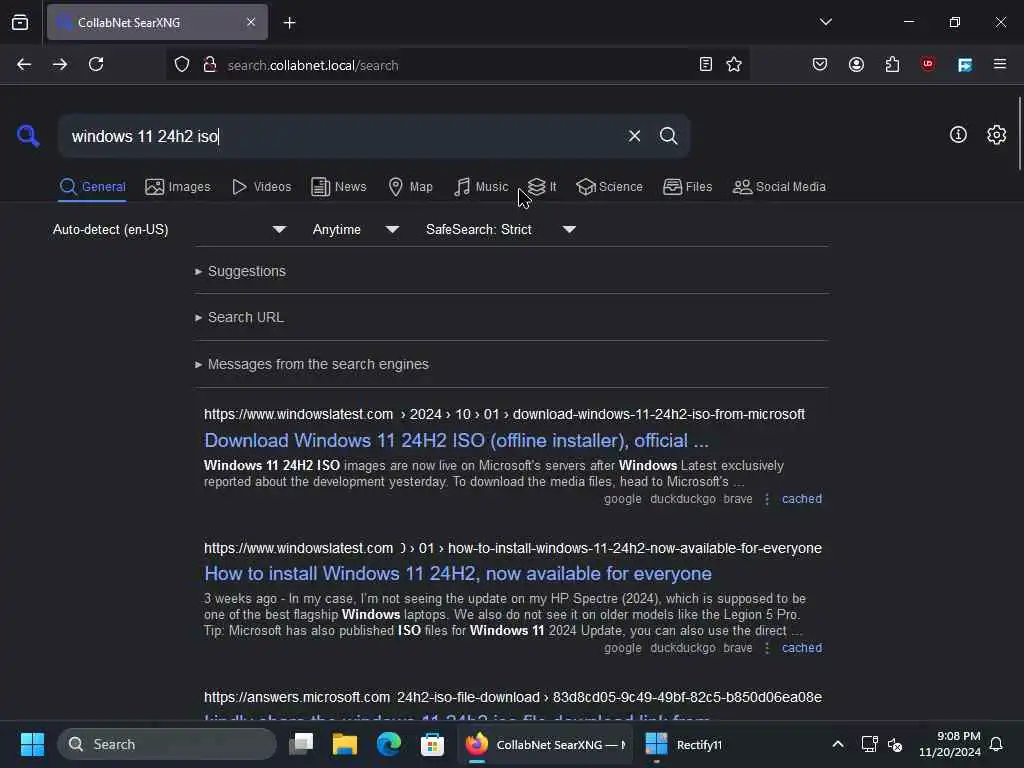Save page to Pocket
The height and width of the screenshot is (768, 1024).
[820, 65]
